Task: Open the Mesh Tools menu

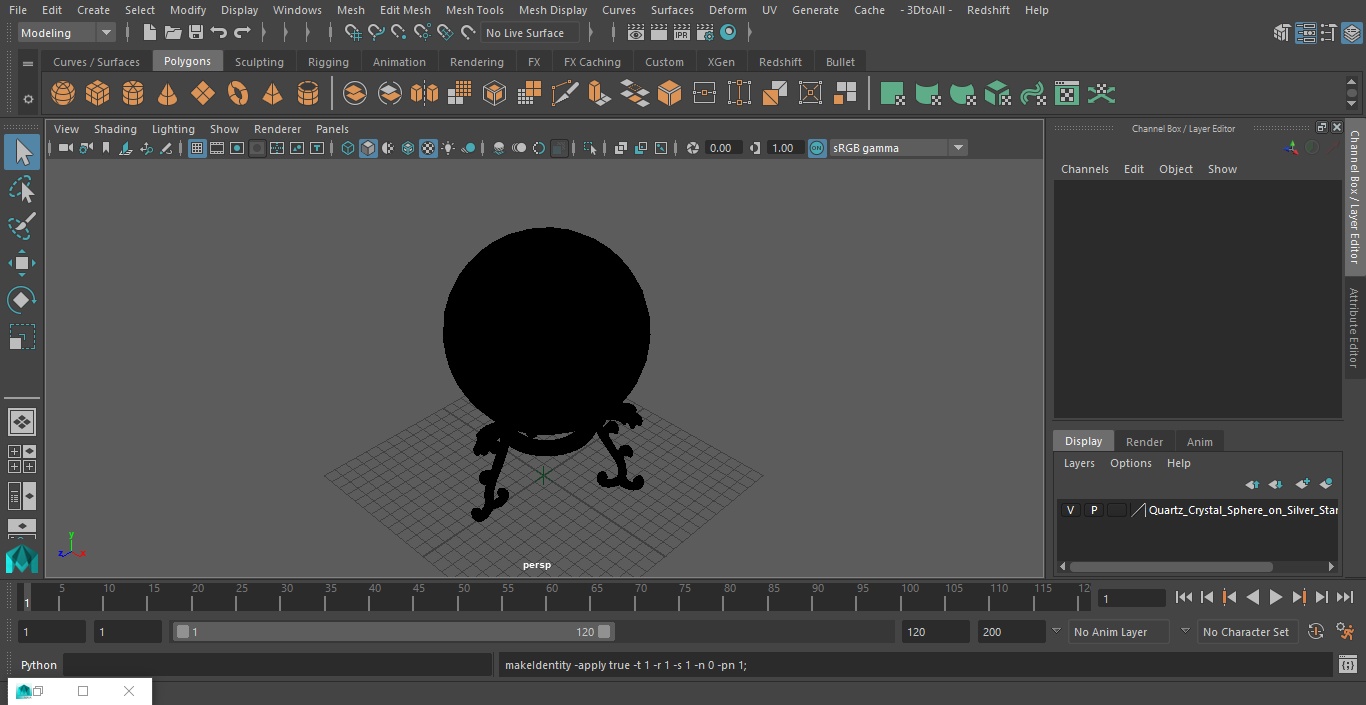Action: [x=474, y=10]
